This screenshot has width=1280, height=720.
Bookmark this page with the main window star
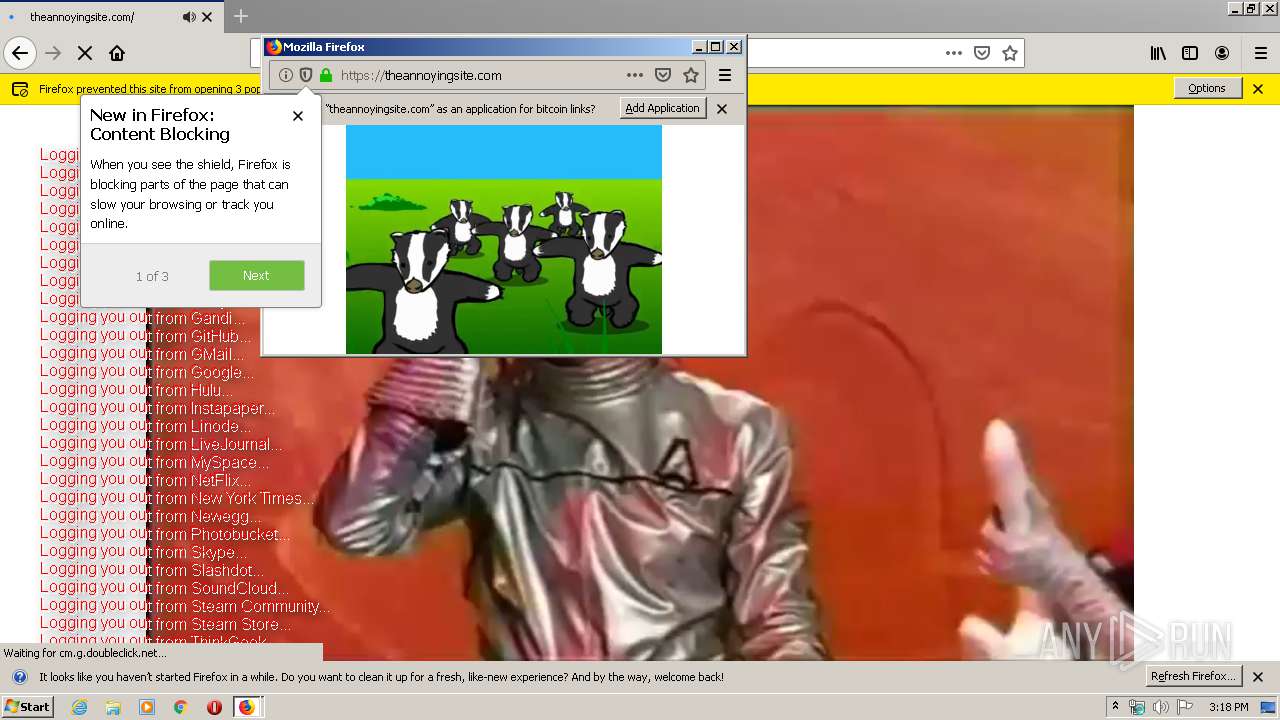tap(1010, 53)
